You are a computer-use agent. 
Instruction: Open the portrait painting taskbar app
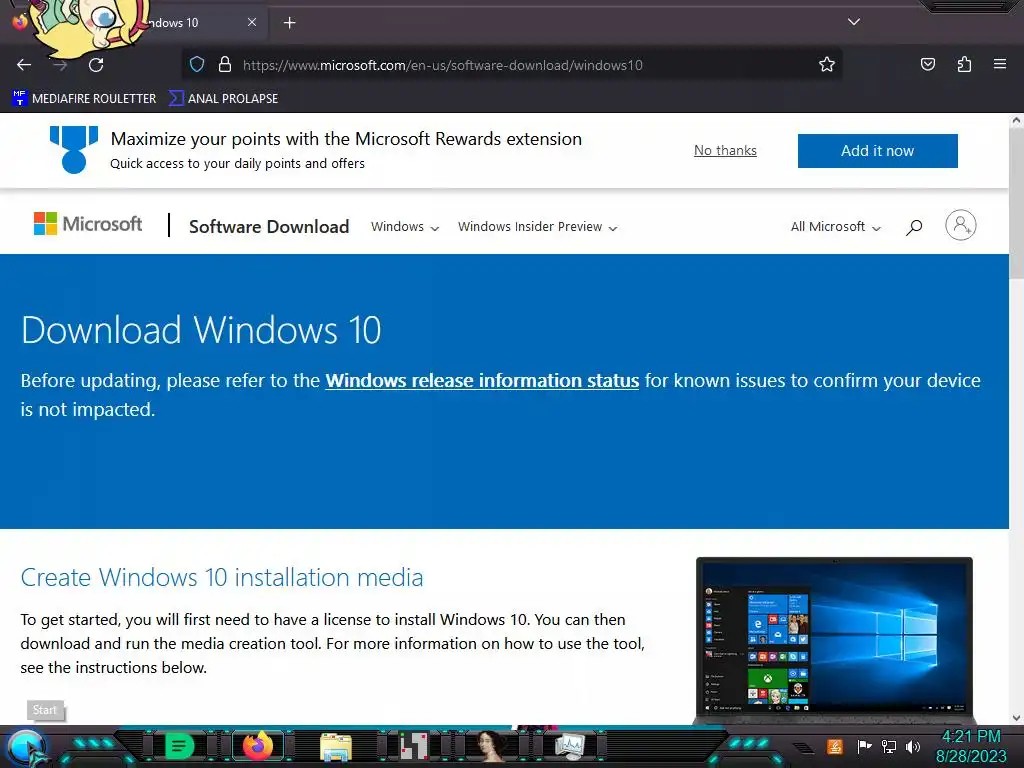[492, 746]
